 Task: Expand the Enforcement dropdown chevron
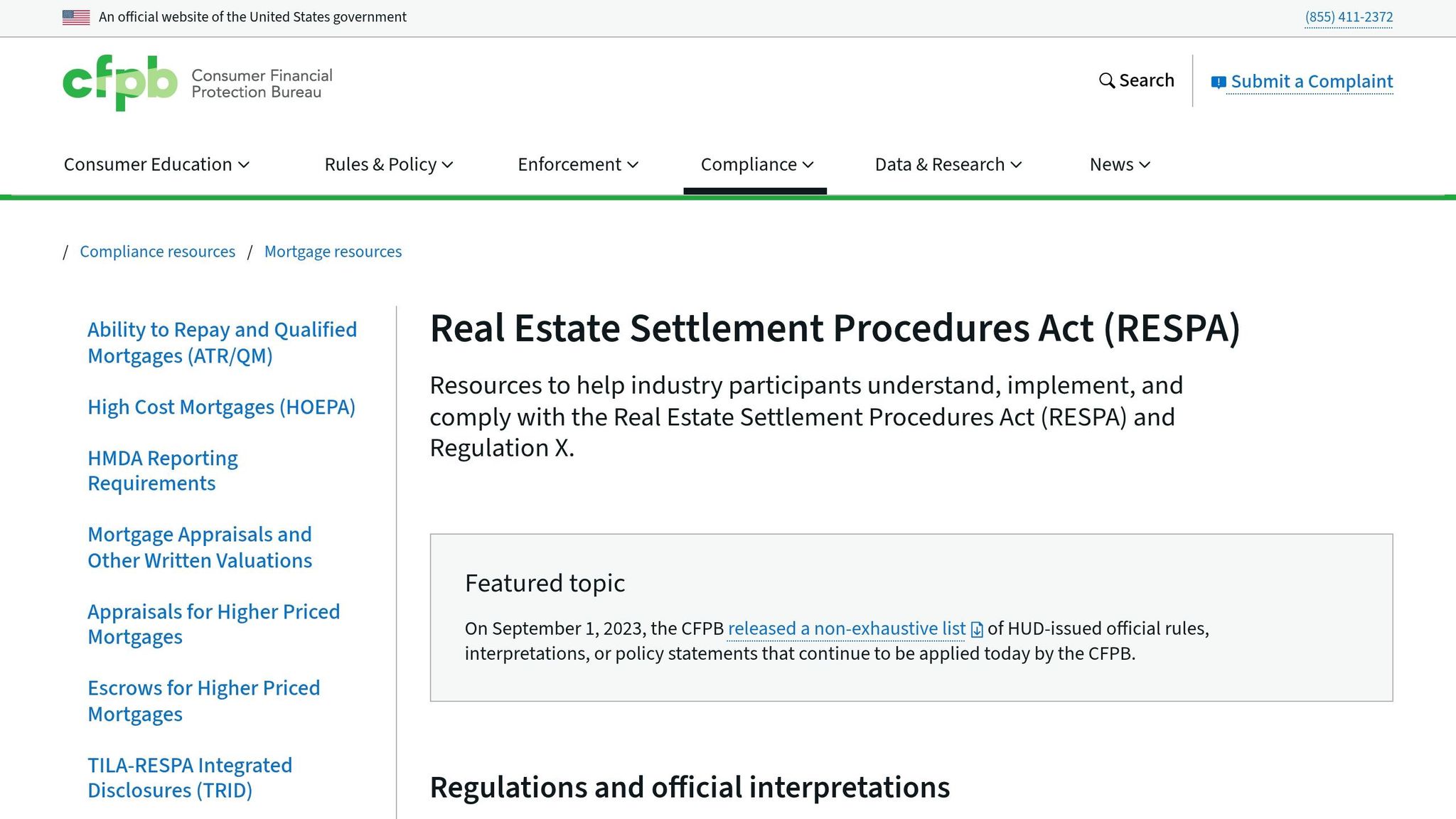click(633, 165)
